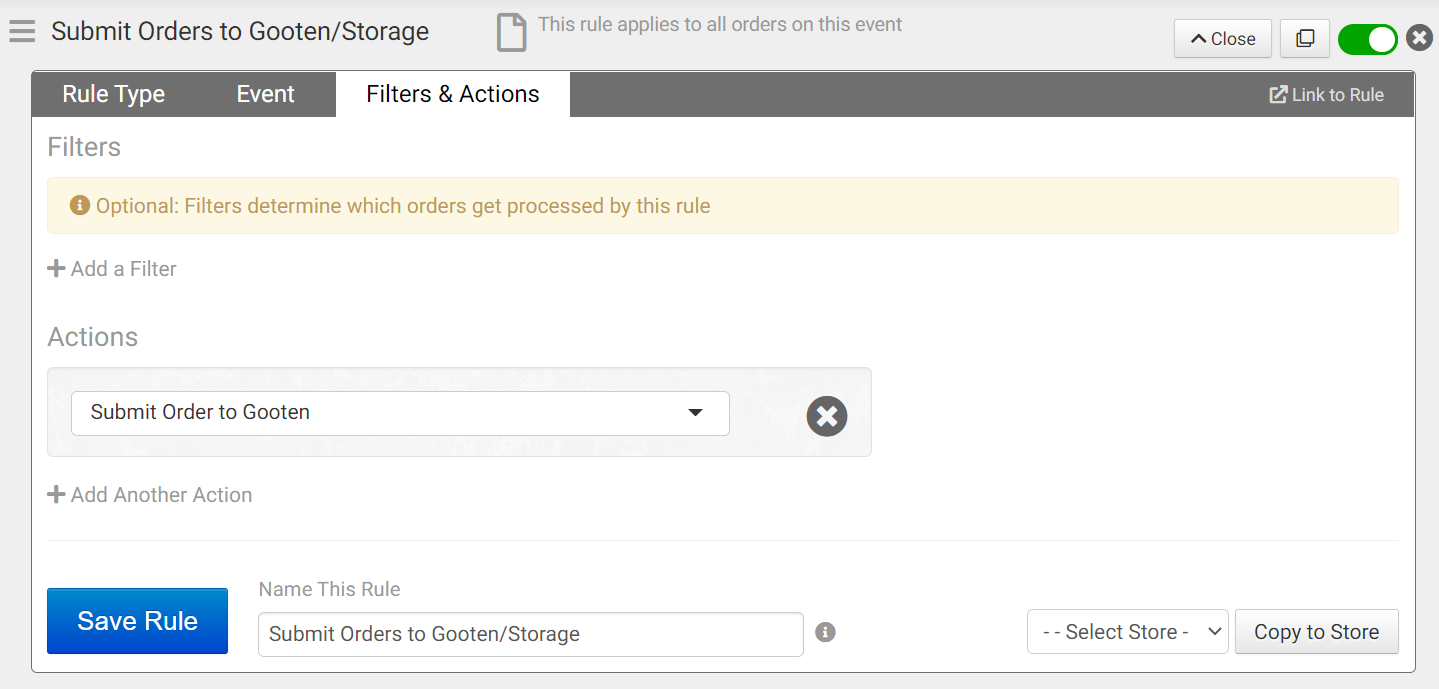Click the document icon beside rule description
The width and height of the screenshot is (1439, 689).
[511, 33]
